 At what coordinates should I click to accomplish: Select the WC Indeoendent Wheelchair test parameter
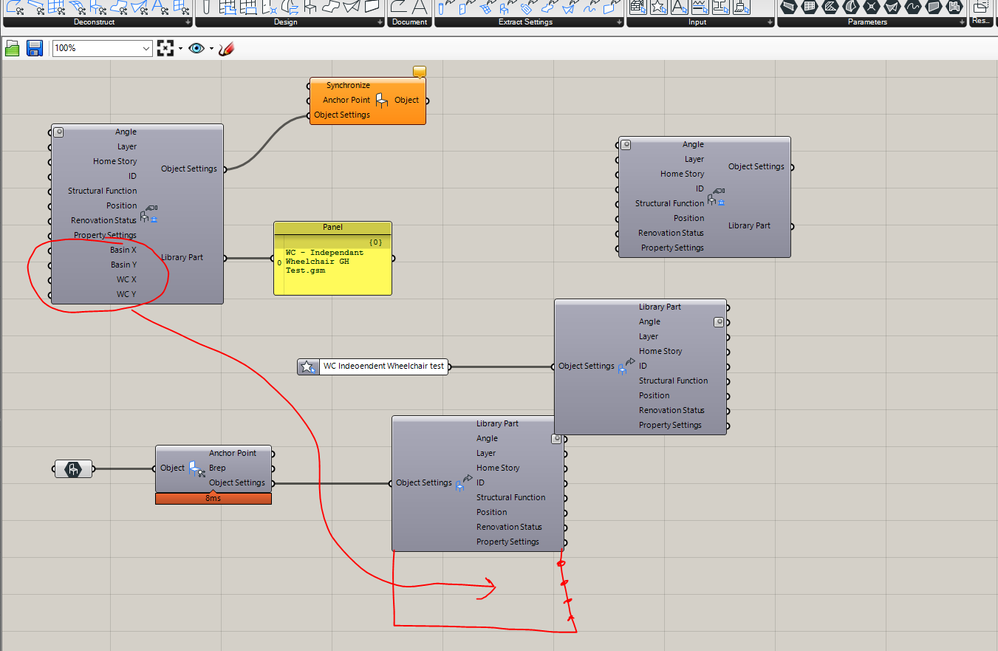click(x=373, y=367)
